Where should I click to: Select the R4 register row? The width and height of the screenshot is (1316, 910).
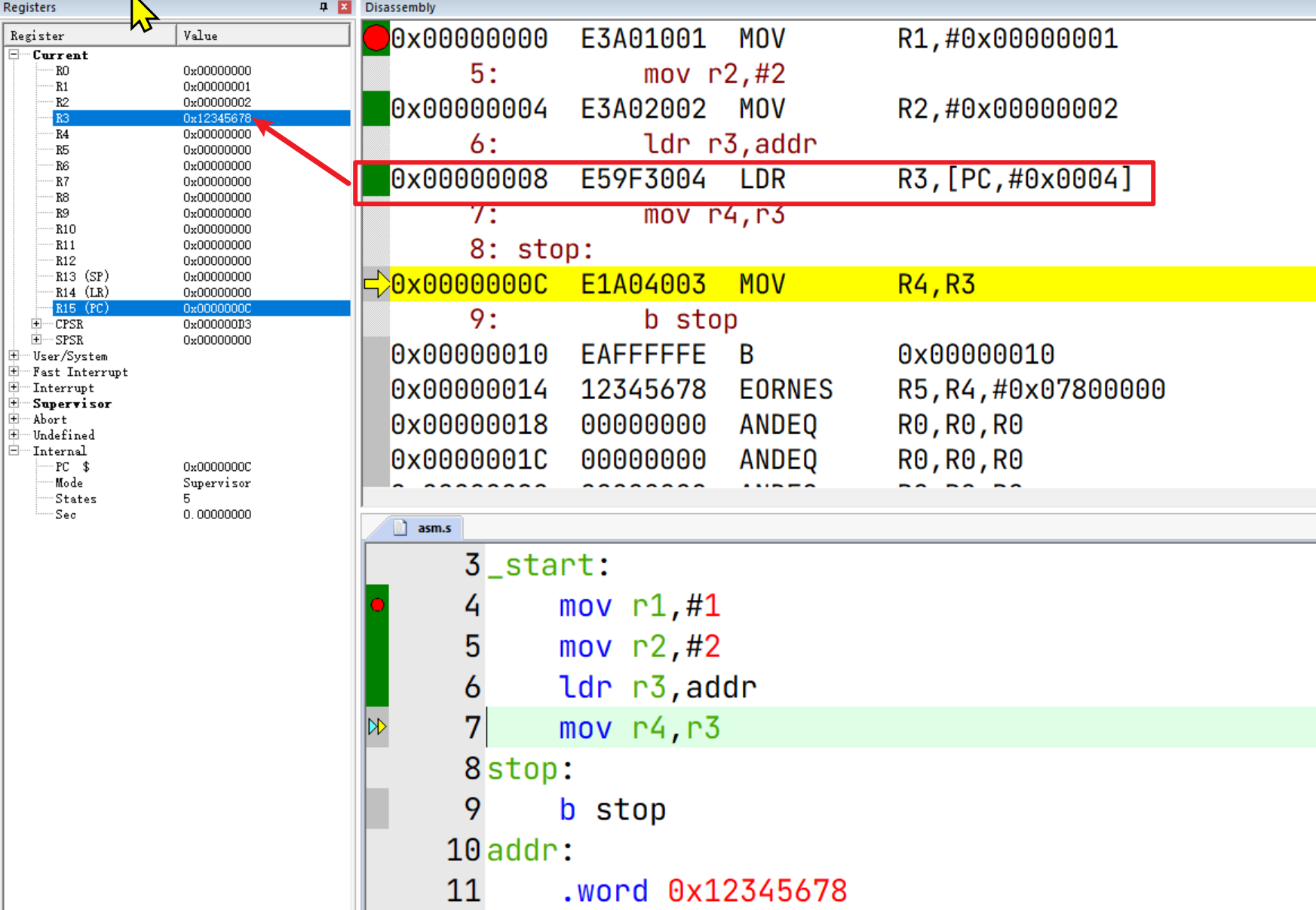[201, 134]
